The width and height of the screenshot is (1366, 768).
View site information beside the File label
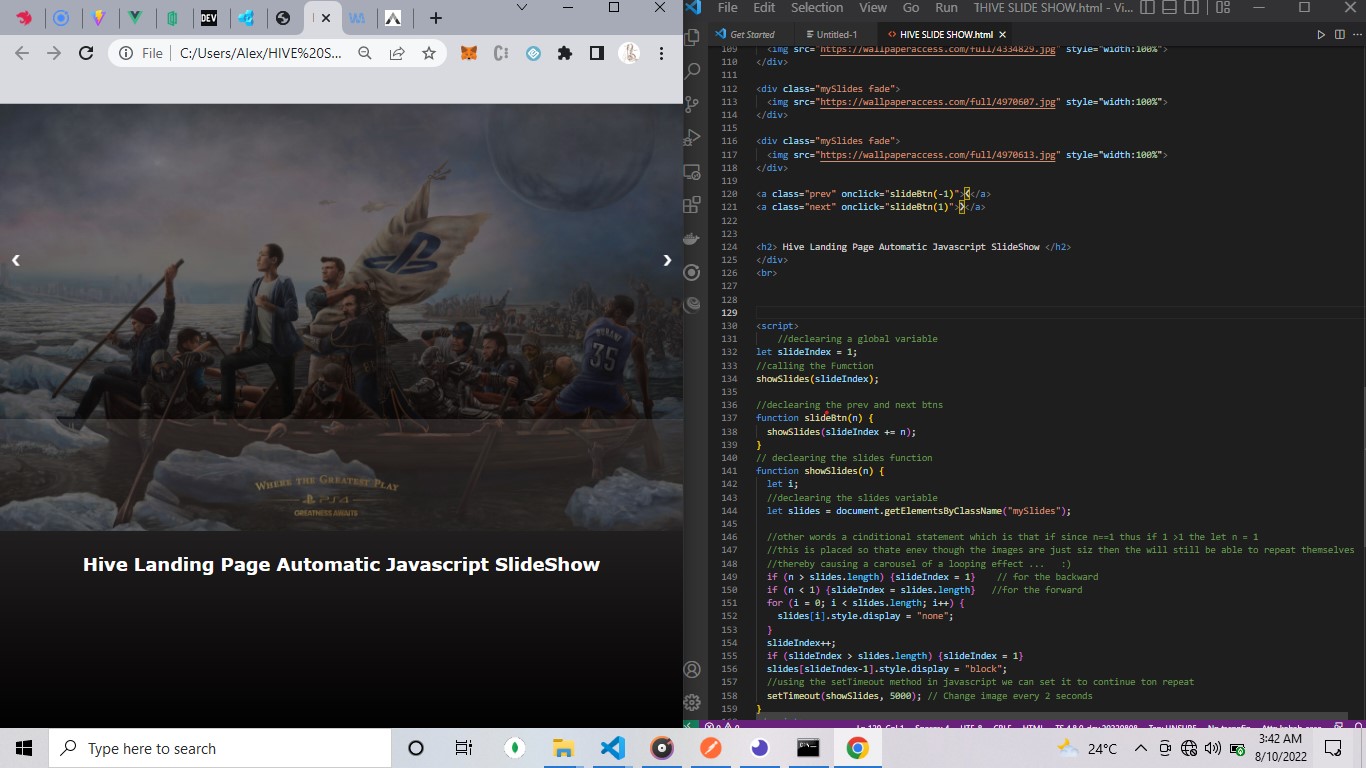tap(126, 53)
